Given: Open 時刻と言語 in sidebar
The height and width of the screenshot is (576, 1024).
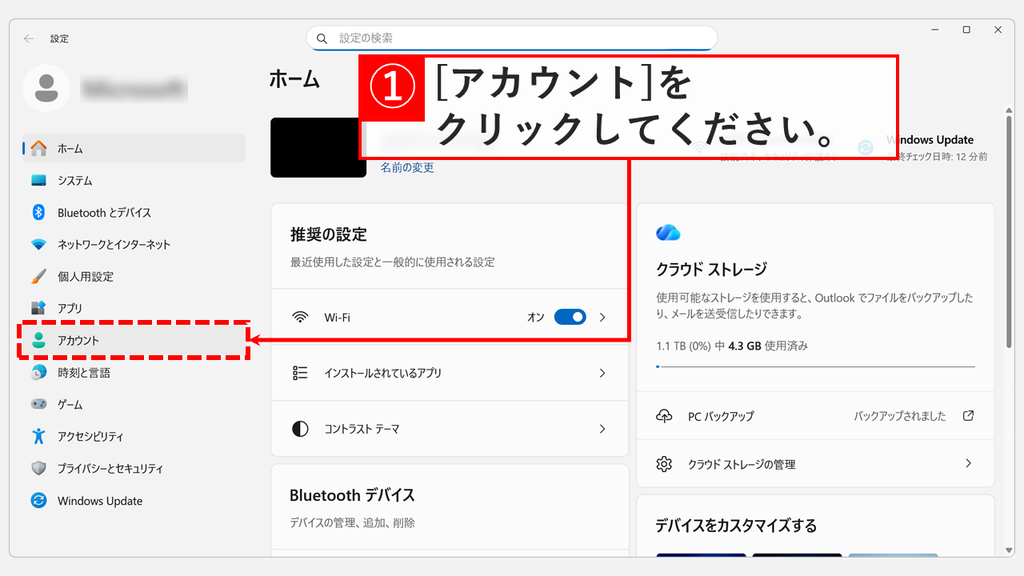Looking at the screenshot, I should pos(134,372).
